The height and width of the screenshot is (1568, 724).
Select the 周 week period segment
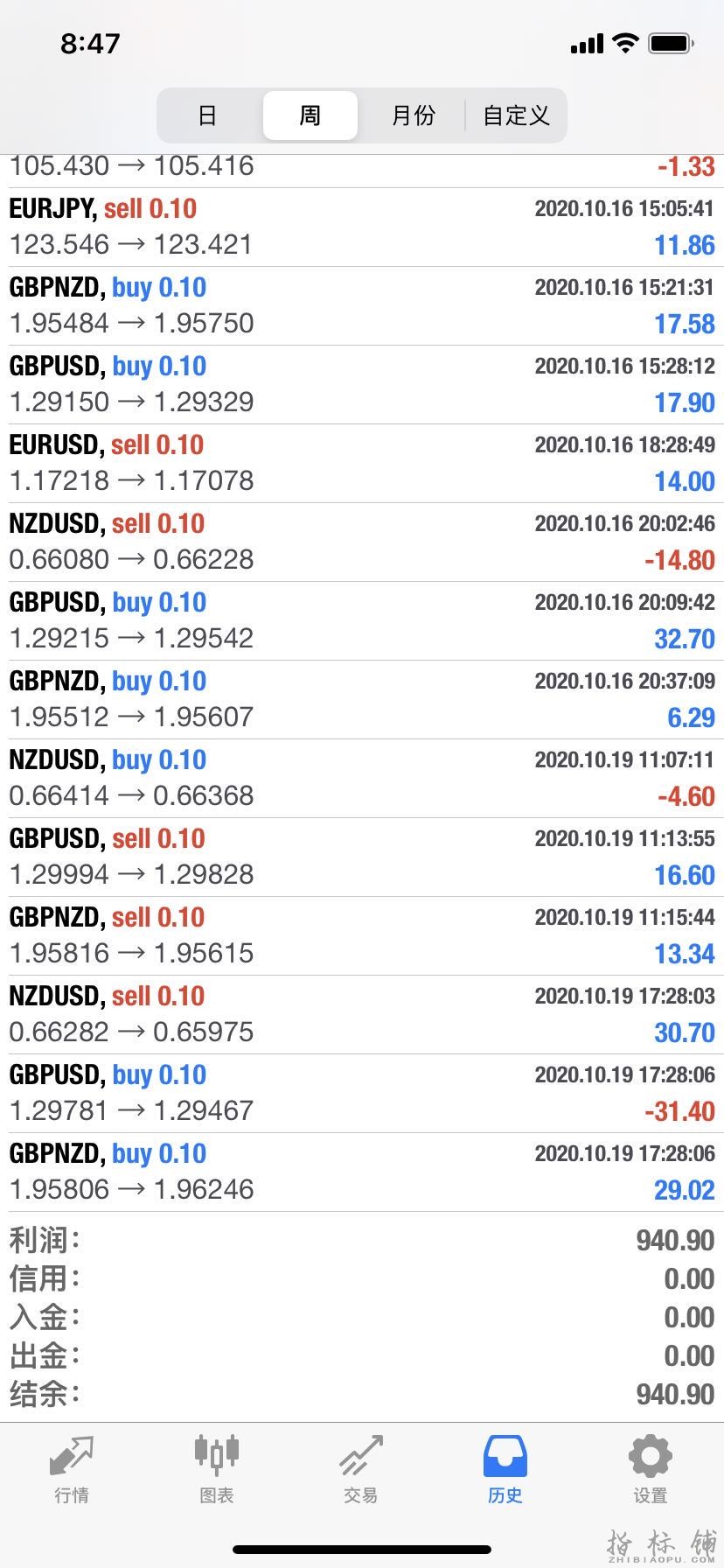(310, 115)
